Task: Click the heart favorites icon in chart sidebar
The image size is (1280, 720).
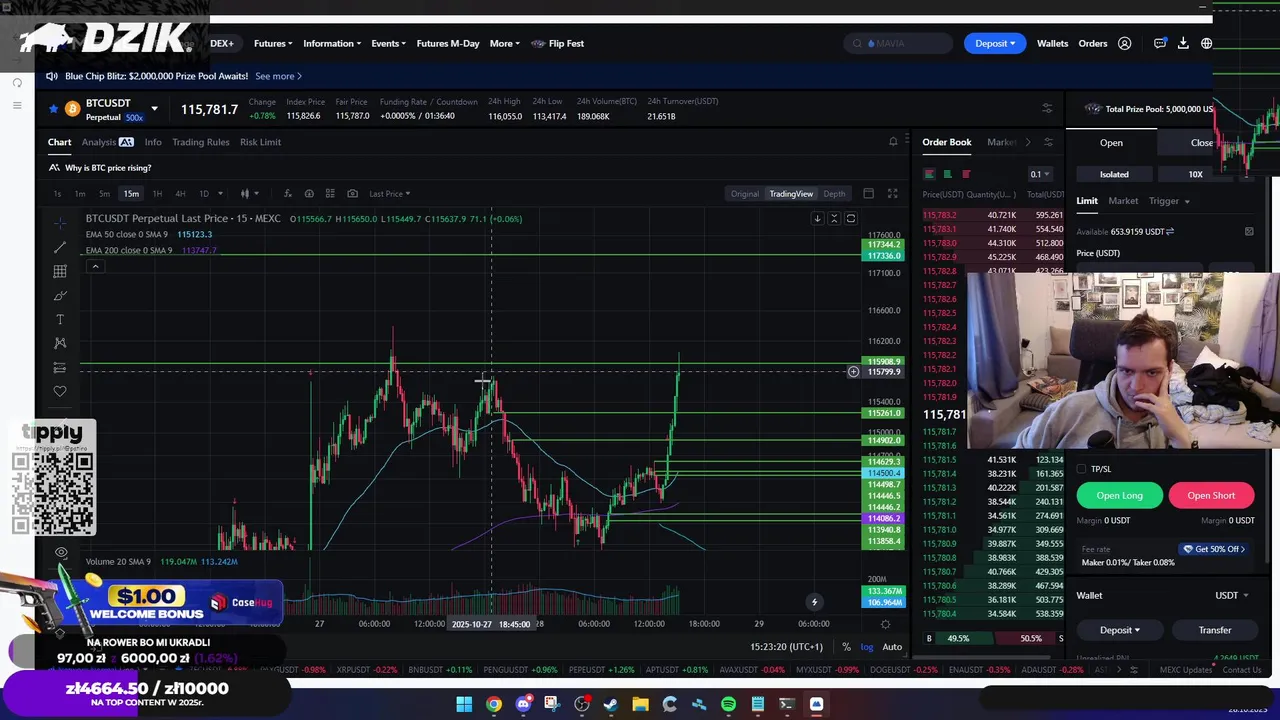Action: coord(60,391)
